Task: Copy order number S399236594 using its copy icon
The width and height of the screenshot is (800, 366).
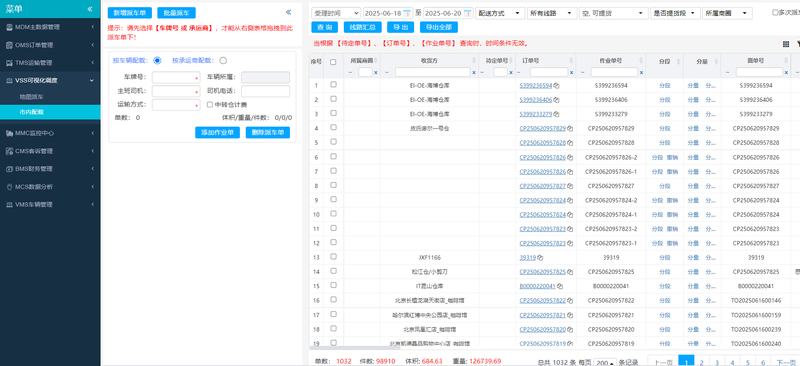Action: coord(557,86)
